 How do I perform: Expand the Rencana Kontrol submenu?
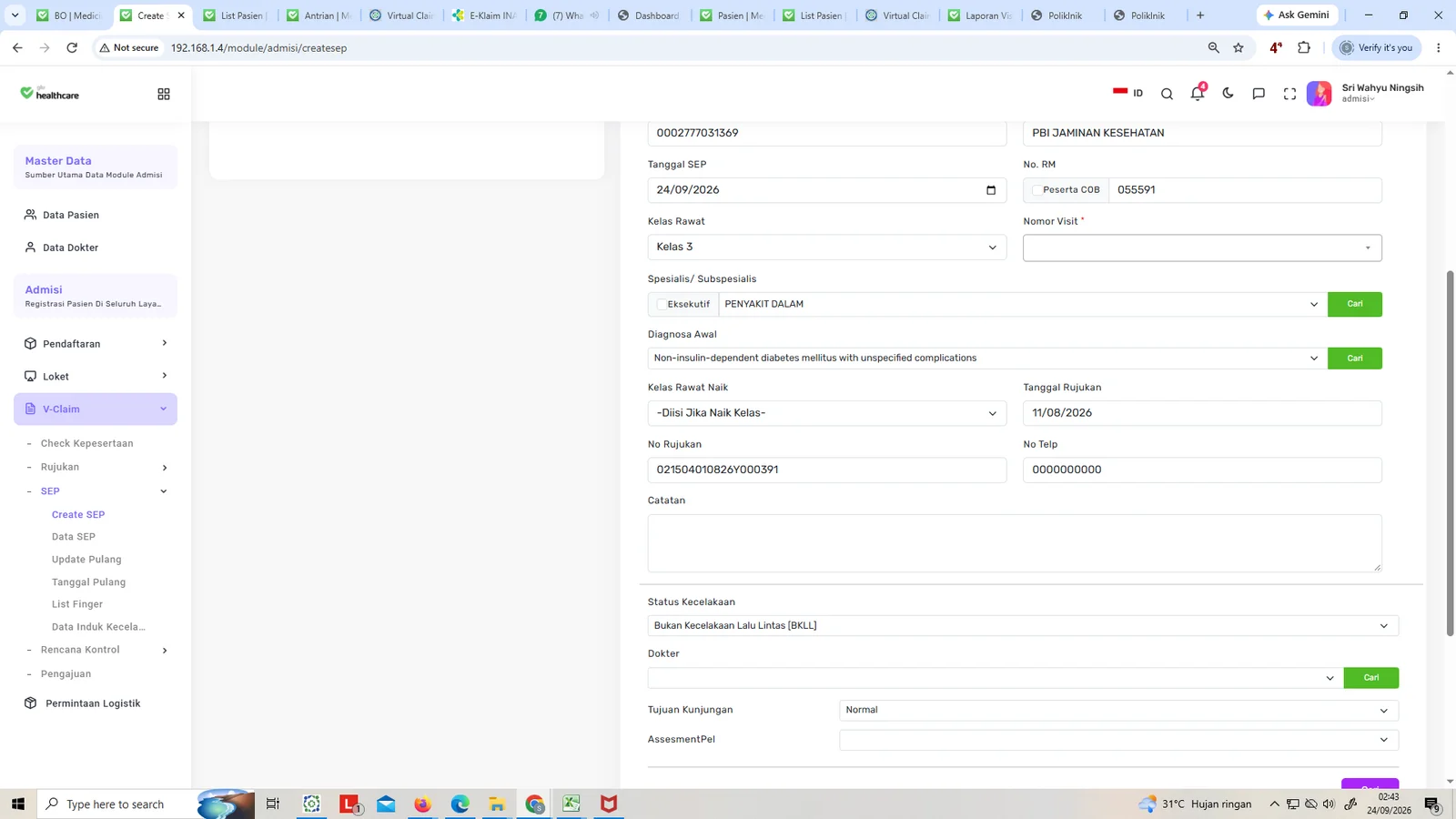click(x=96, y=650)
